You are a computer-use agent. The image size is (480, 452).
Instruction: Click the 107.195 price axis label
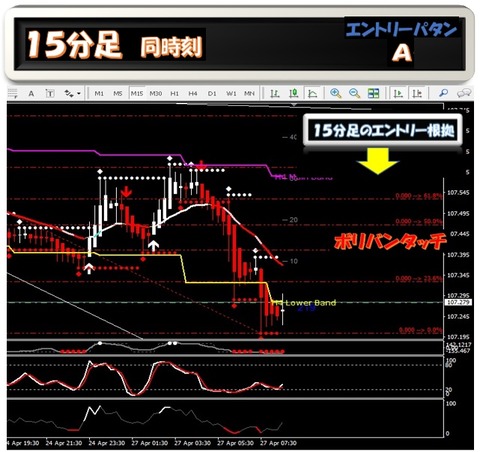point(458,337)
